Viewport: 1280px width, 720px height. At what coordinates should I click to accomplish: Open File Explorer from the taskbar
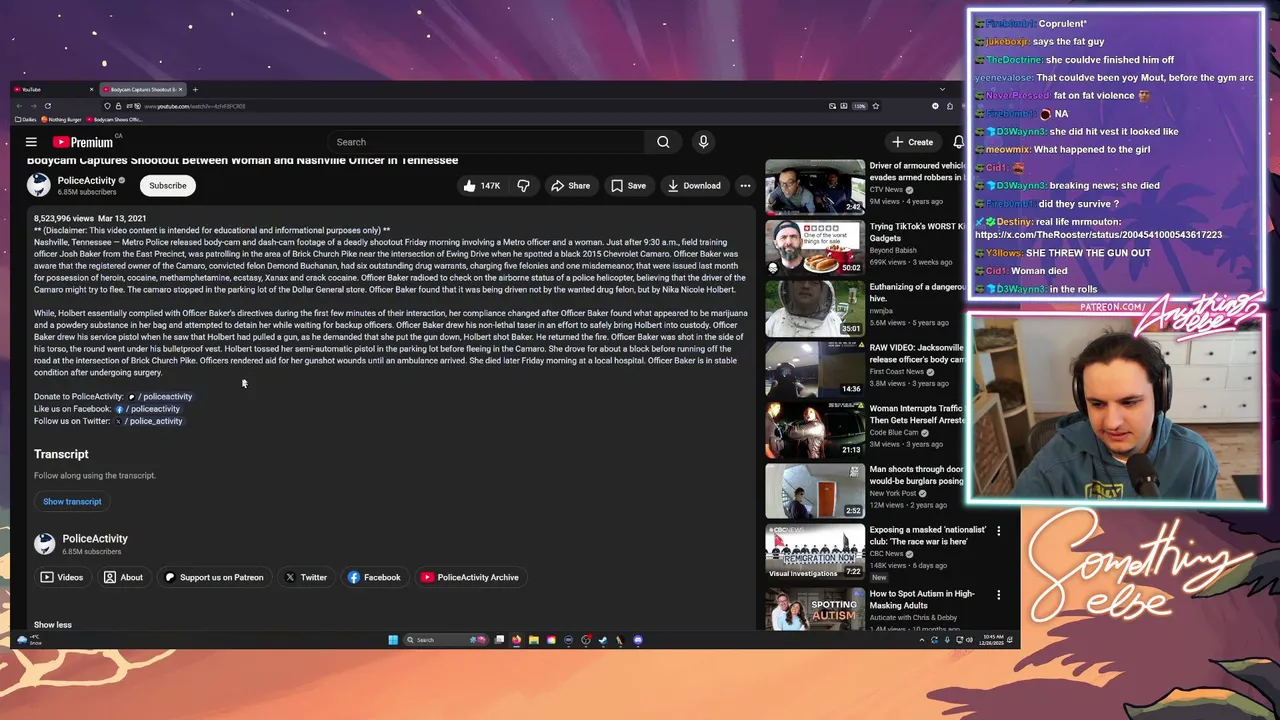(534, 640)
